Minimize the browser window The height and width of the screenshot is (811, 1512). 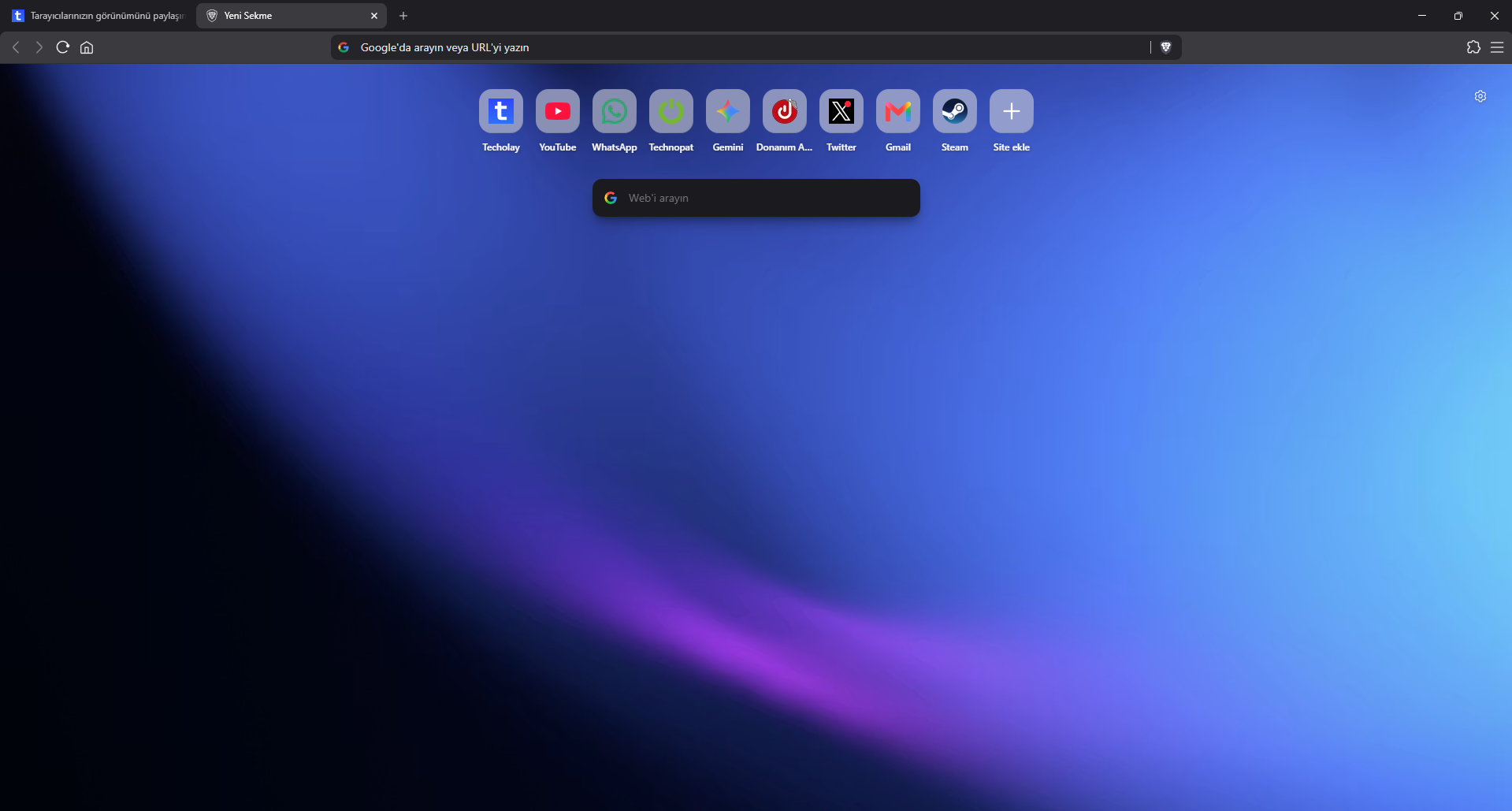pos(1422,16)
